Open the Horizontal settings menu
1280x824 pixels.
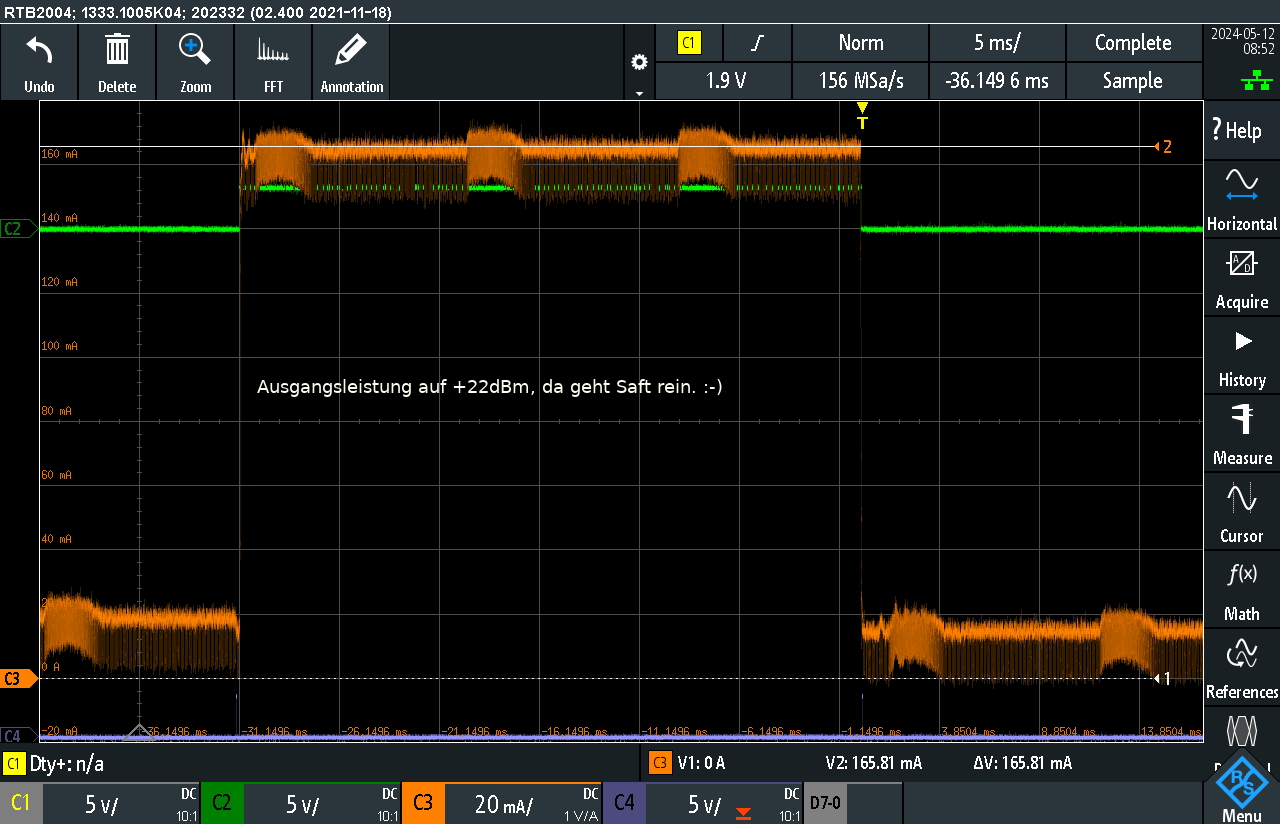1241,199
